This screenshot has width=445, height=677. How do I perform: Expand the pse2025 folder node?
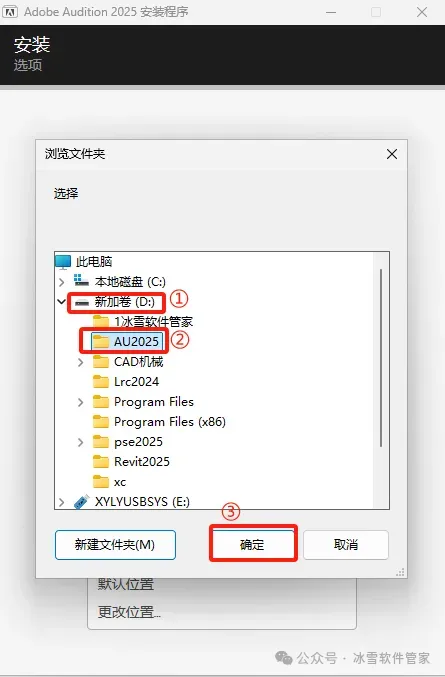[81, 442]
